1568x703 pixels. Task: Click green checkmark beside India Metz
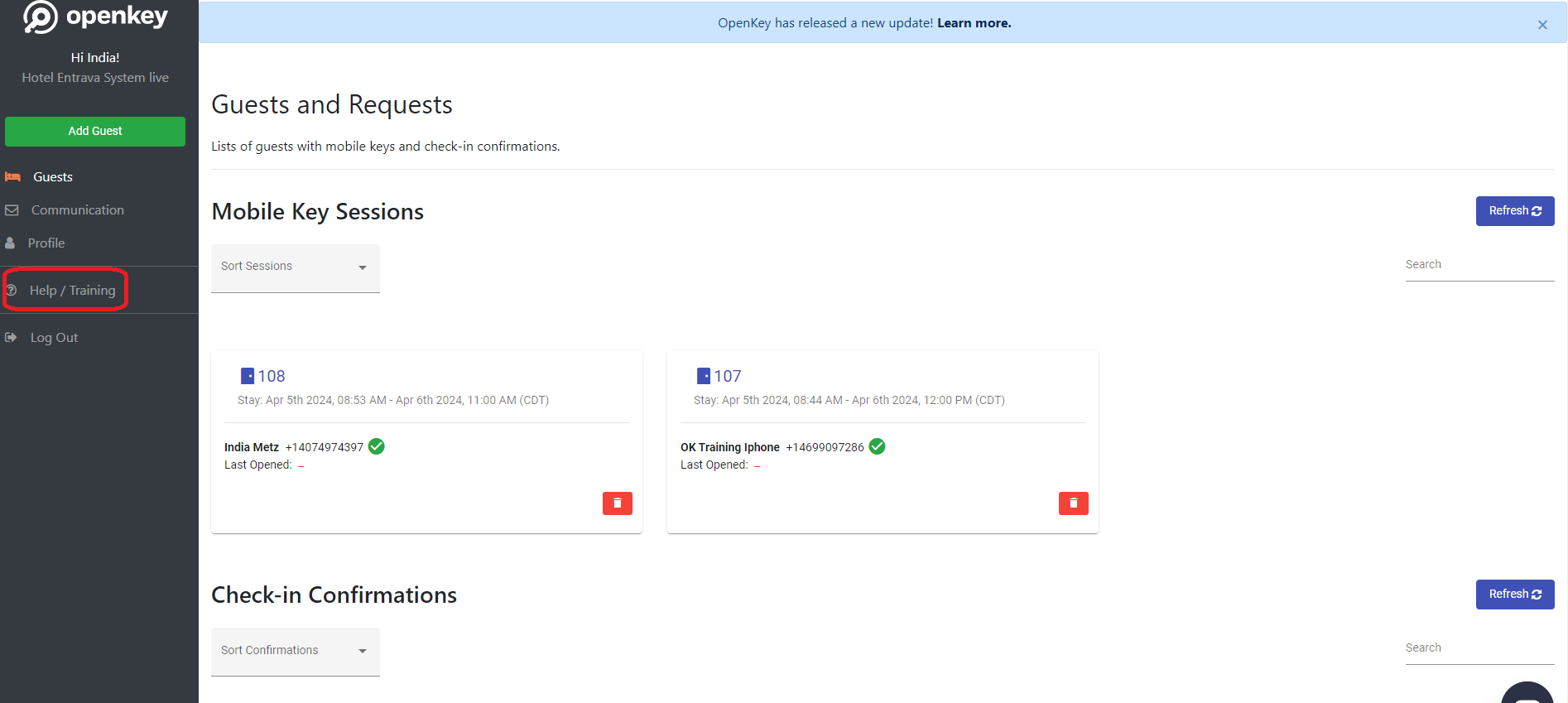(x=376, y=446)
